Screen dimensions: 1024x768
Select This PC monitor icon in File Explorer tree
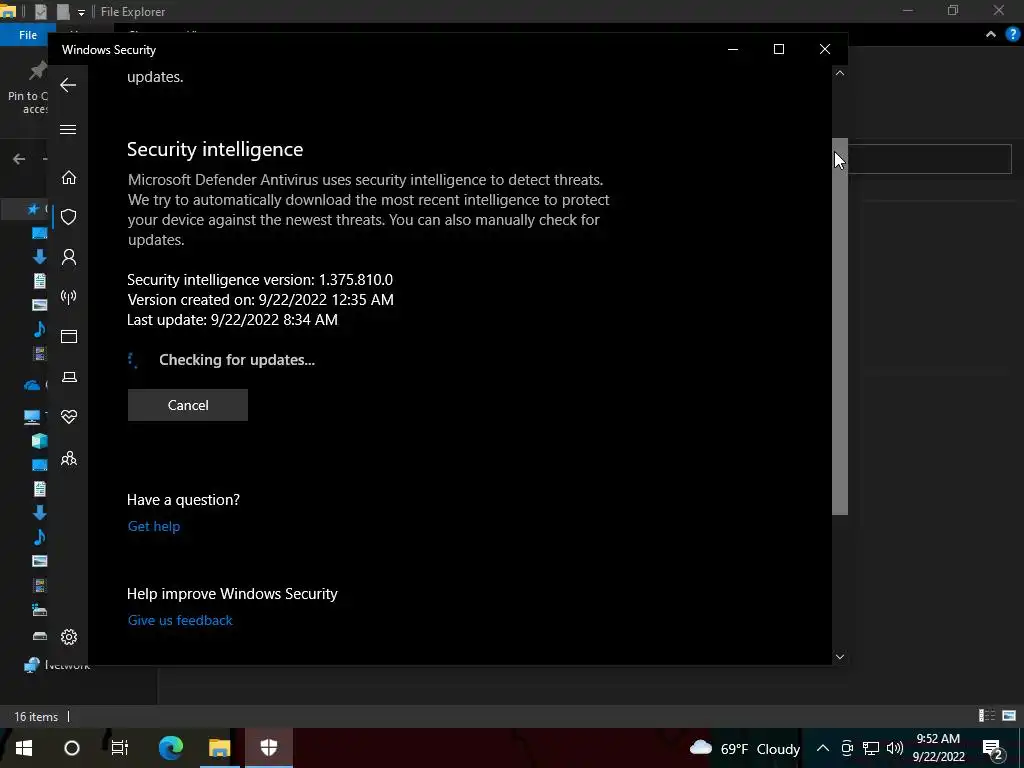[x=31, y=417]
